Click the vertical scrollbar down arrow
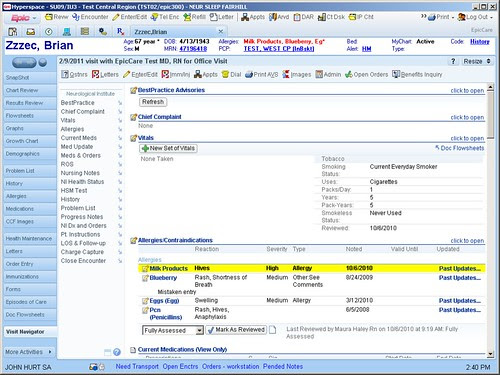The image size is (500, 375). click(490, 354)
